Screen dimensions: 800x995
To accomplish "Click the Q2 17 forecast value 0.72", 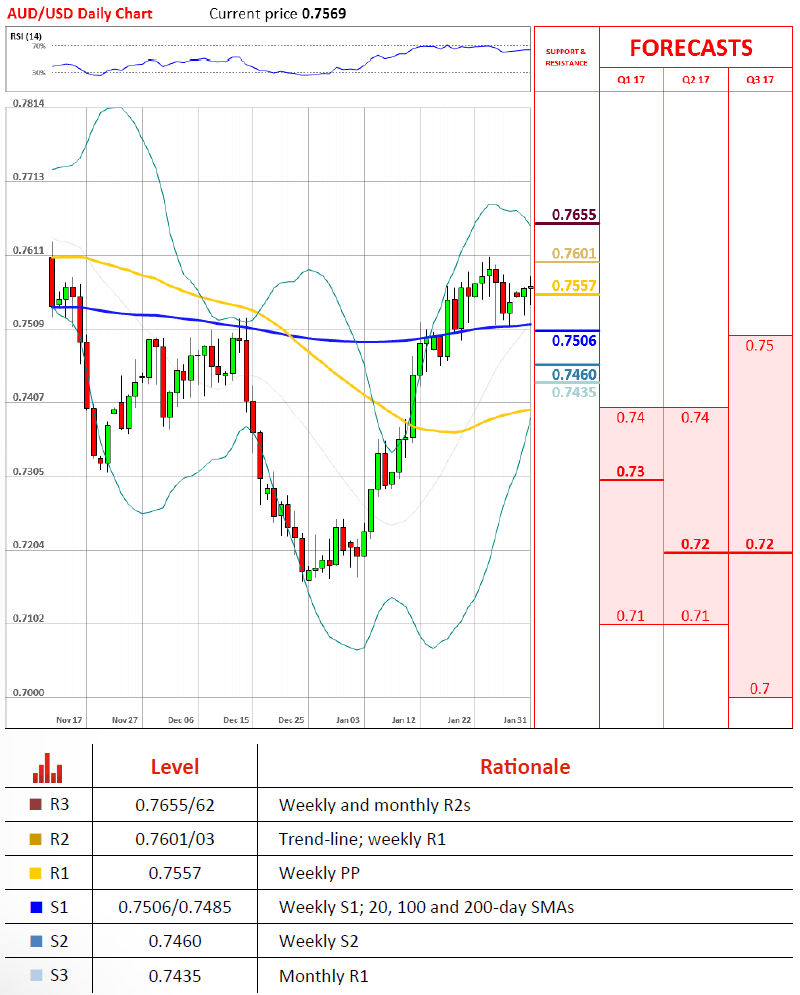I will 695,544.
